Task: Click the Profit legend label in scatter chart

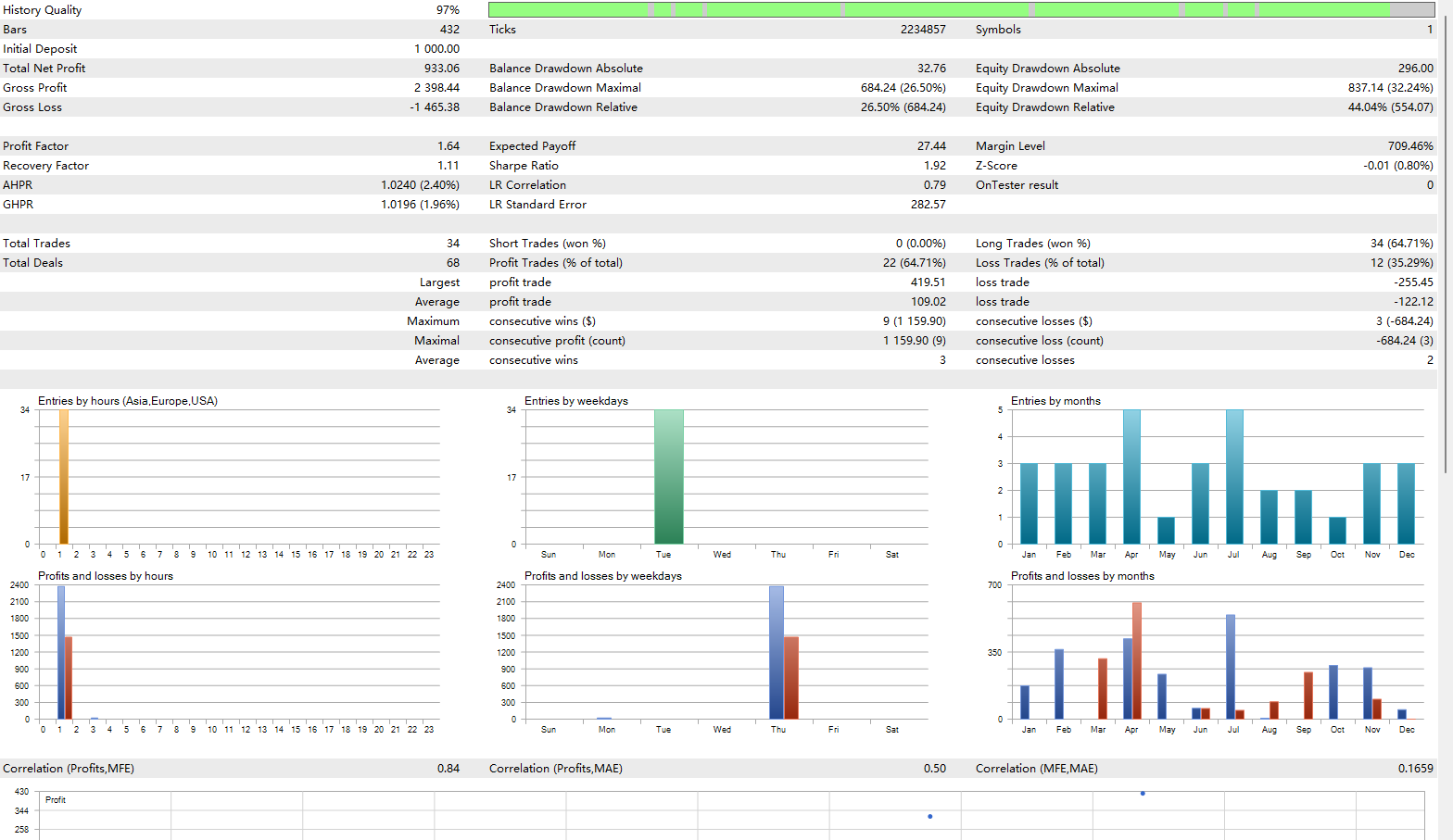Action: pyautogui.click(x=56, y=799)
